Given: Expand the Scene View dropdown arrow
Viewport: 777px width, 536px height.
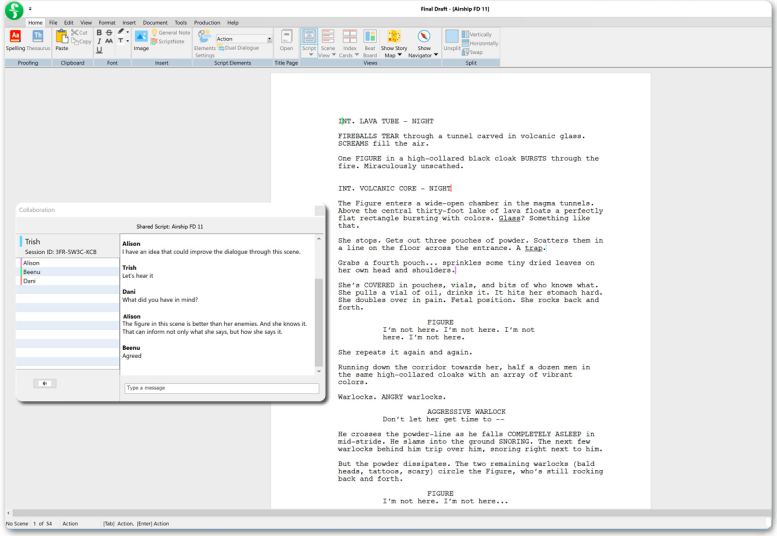Looking at the screenshot, I should click(334, 55).
